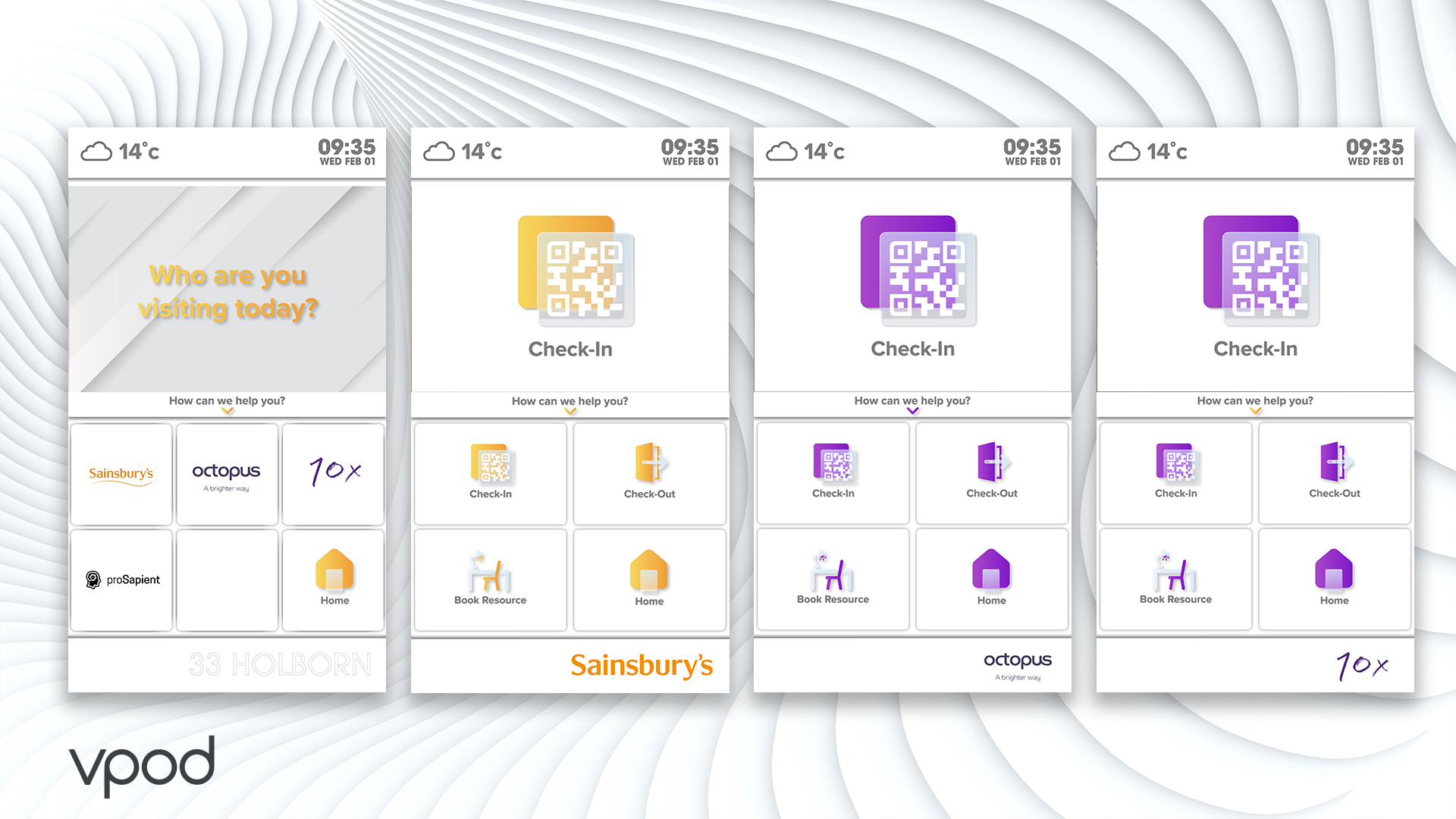Expand purple chevron under help text in octopus kiosk
This screenshot has width=1456, height=819.
click(913, 411)
